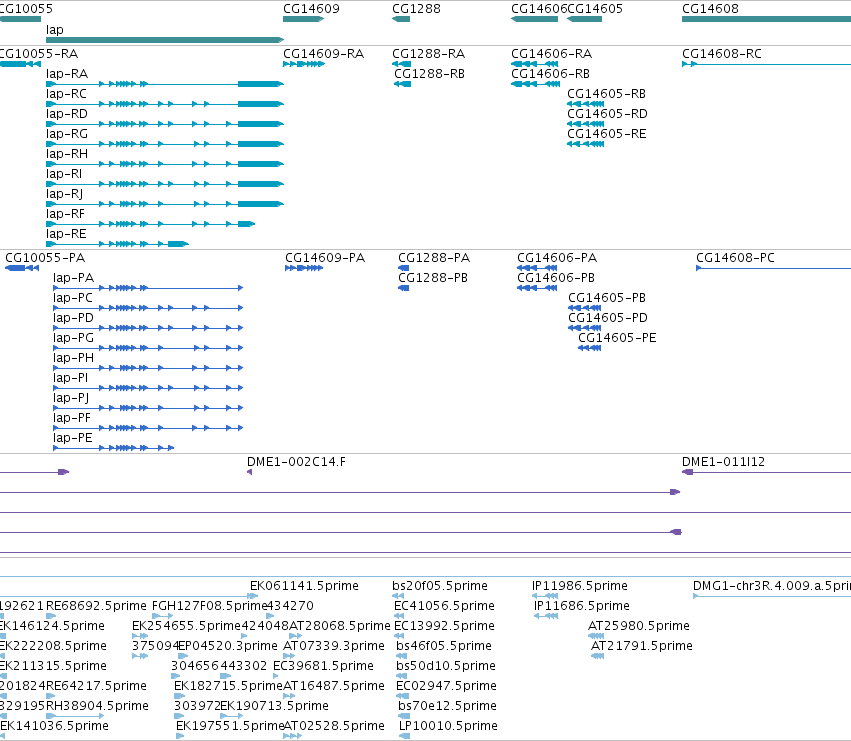
Task: Click the CG1288-PA protein label
Action: 434,258
